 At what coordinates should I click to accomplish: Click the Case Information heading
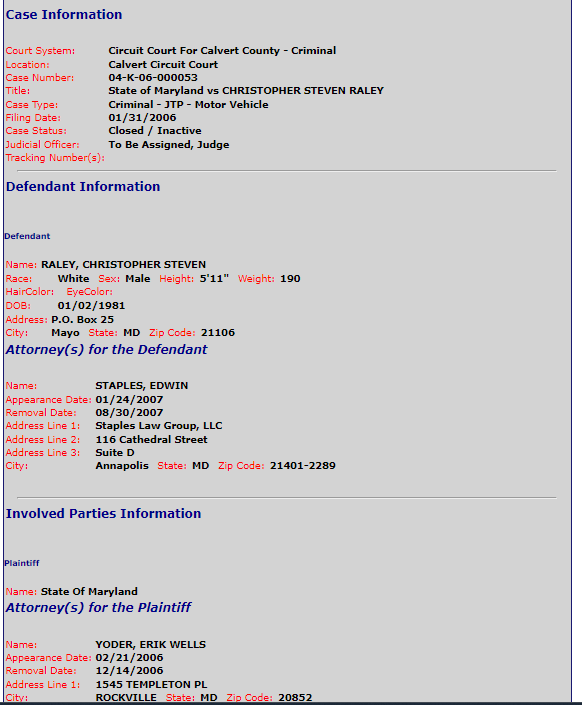pos(63,14)
